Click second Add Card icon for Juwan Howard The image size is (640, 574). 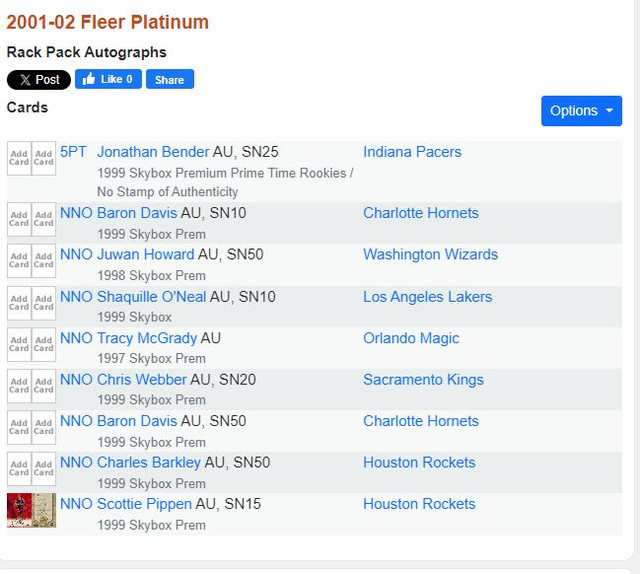click(x=44, y=260)
